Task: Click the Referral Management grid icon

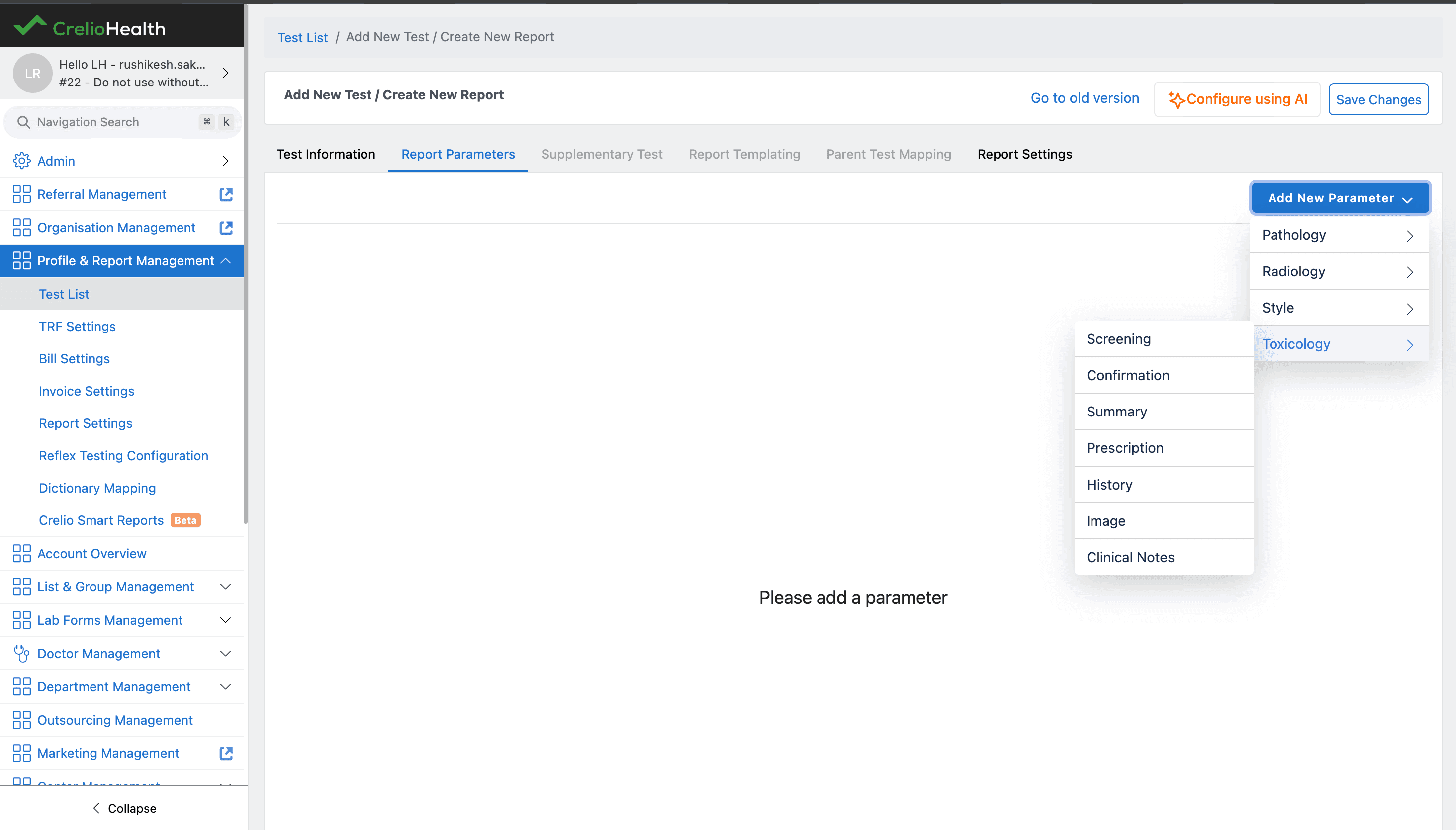Action: point(22,194)
